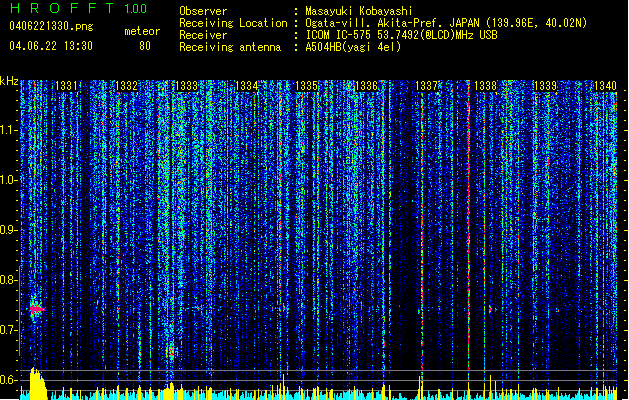Viewport: 629px width, 400px height.
Task: Click the red echo spot below the 1333 marker
Action: tap(172, 352)
